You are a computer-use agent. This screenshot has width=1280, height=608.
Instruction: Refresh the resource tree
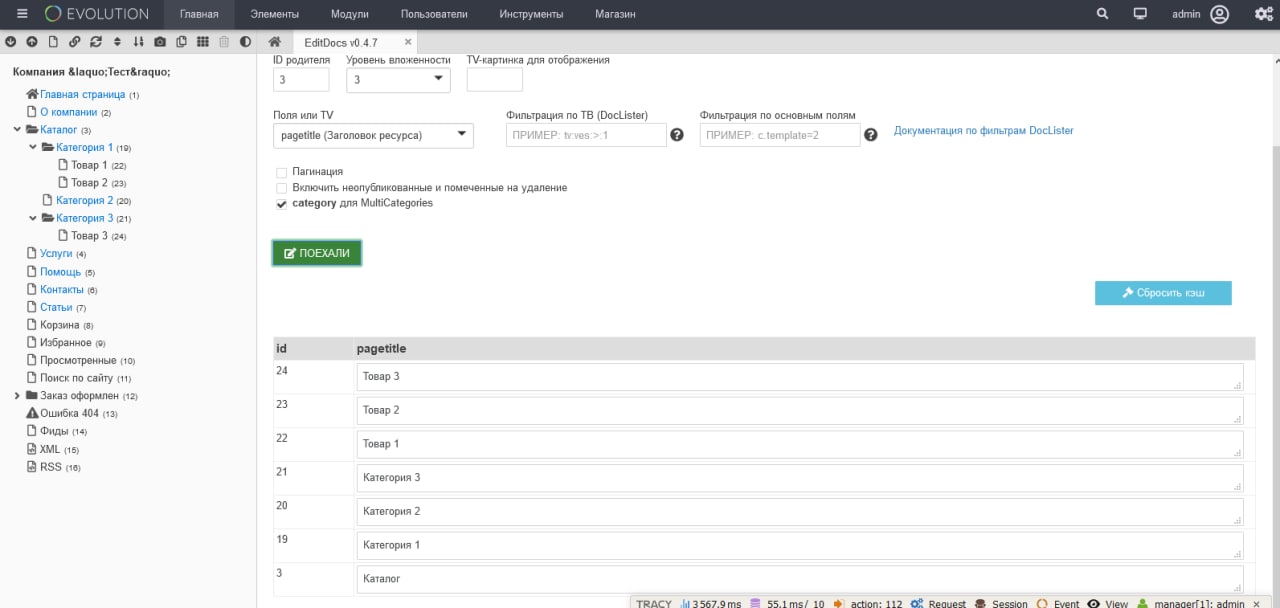pyautogui.click(x=96, y=42)
